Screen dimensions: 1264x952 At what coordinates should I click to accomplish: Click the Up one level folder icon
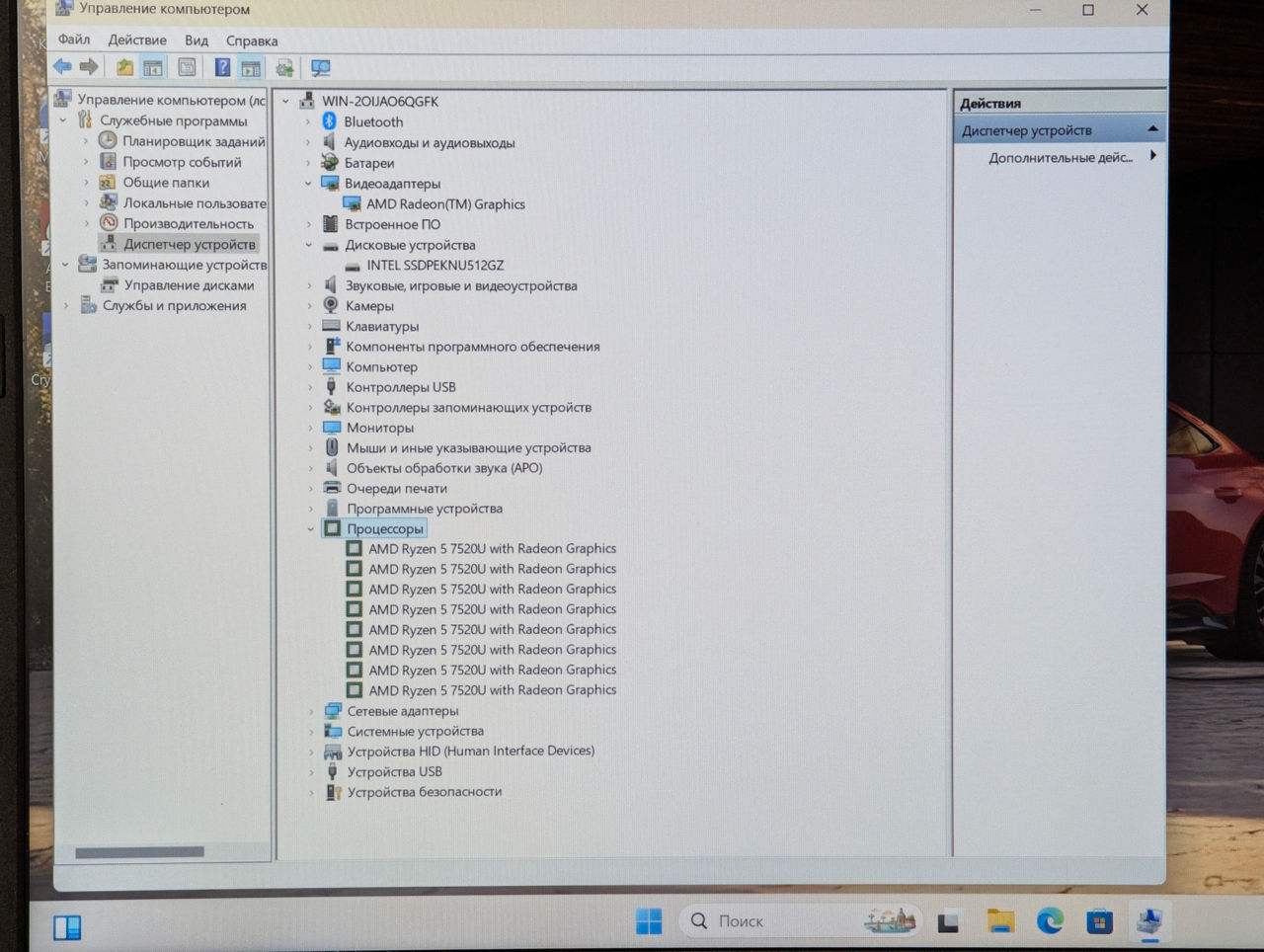124,67
